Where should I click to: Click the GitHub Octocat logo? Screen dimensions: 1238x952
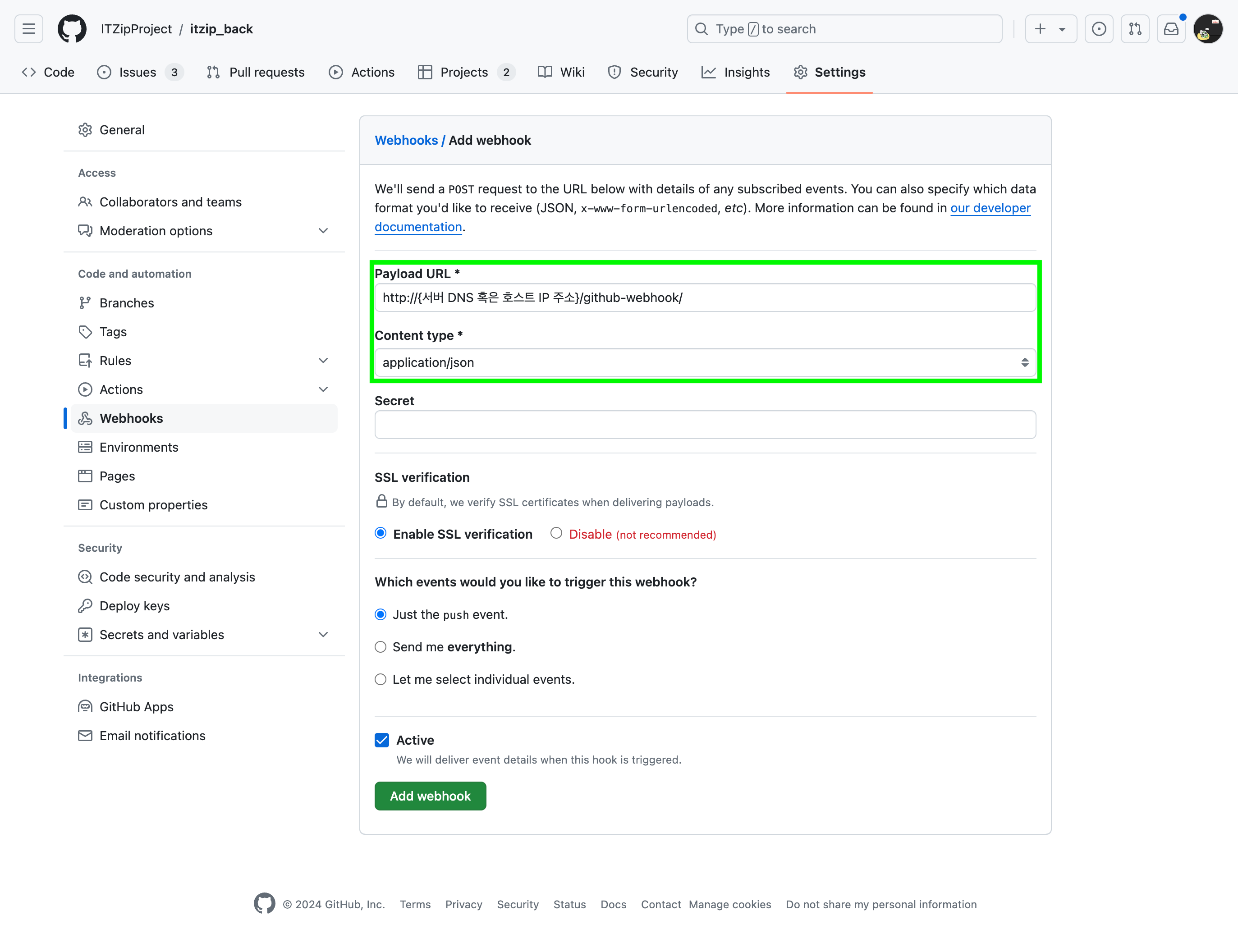72,29
